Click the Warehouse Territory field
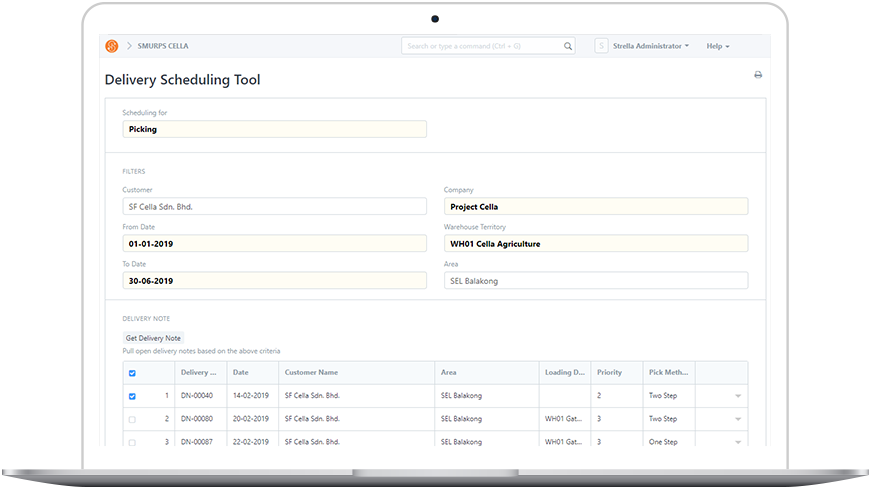Screen dimensions: 870x490 click(595, 243)
